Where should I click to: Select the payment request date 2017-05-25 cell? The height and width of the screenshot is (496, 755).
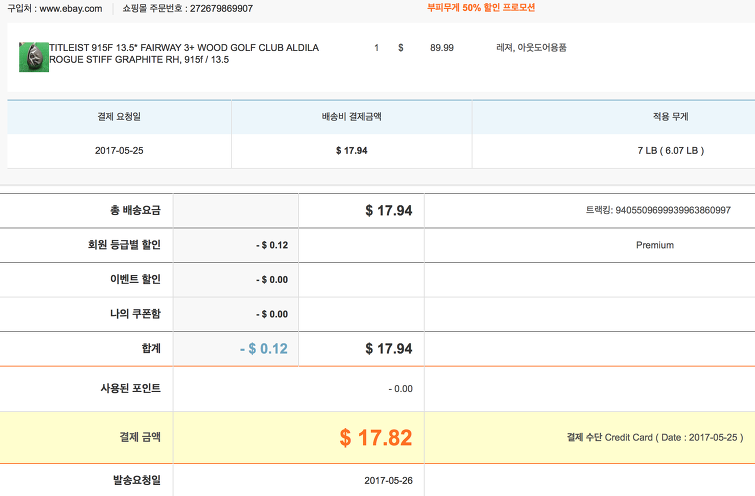coord(119,151)
